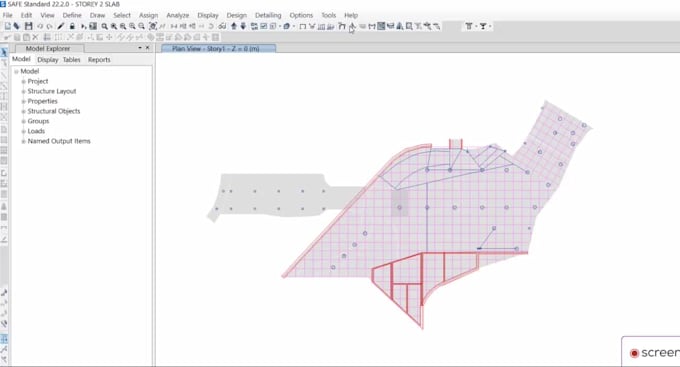Open the Draw menu
The height and width of the screenshot is (367, 680).
(98, 15)
